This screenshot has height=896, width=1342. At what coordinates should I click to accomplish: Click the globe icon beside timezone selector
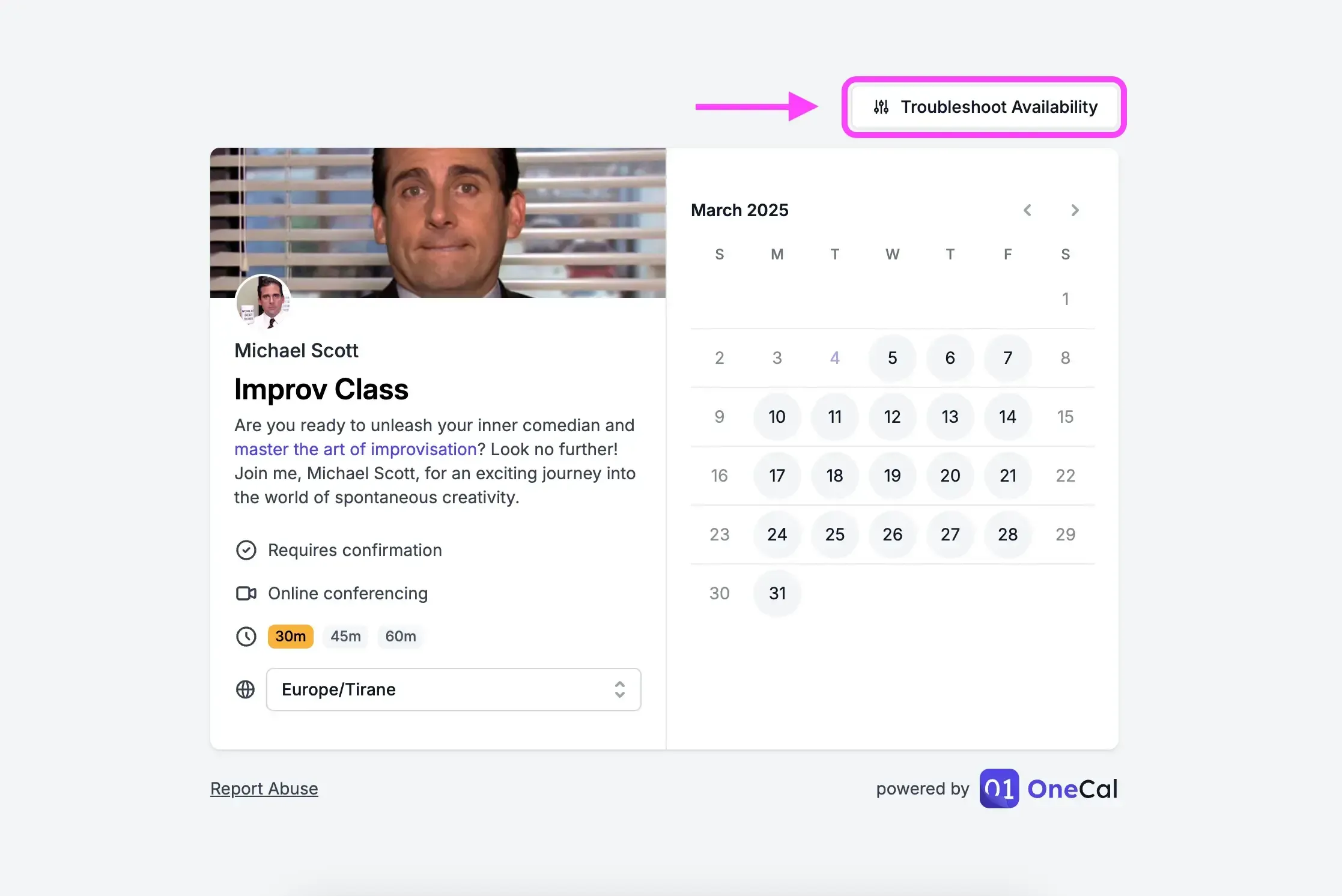[x=246, y=689]
